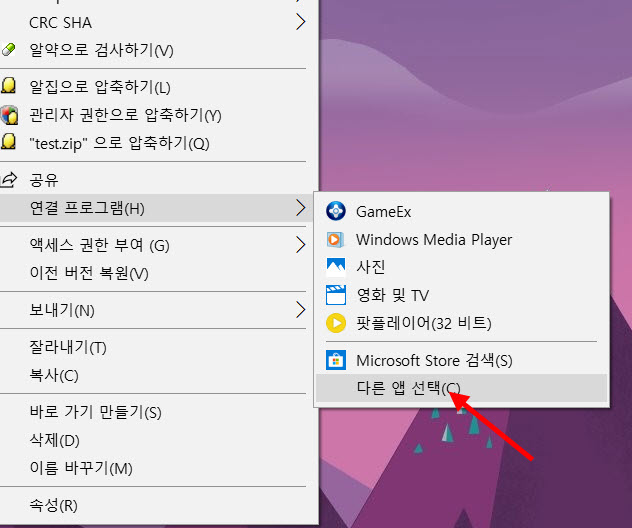Click the Microsoft Store bag icon
Image resolution: width=632 pixels, height=528 pixels.
pyautogui.click(x=336, y=360)
